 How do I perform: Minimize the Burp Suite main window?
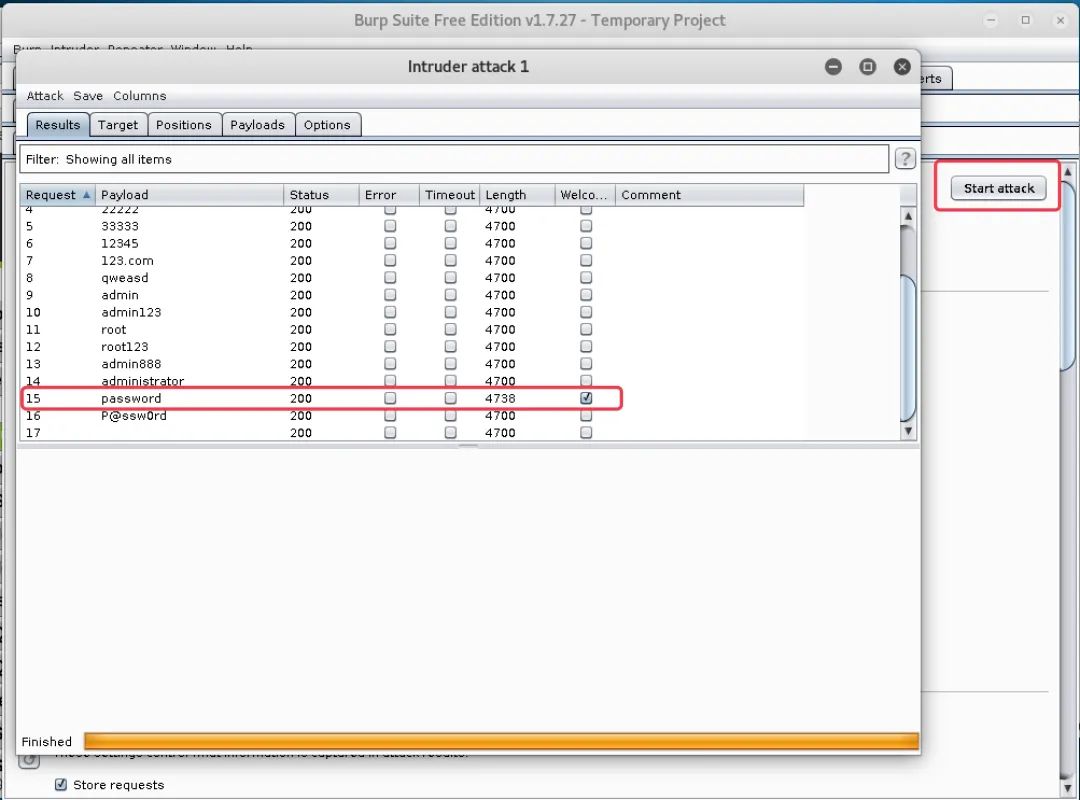(x=991, y=20)
